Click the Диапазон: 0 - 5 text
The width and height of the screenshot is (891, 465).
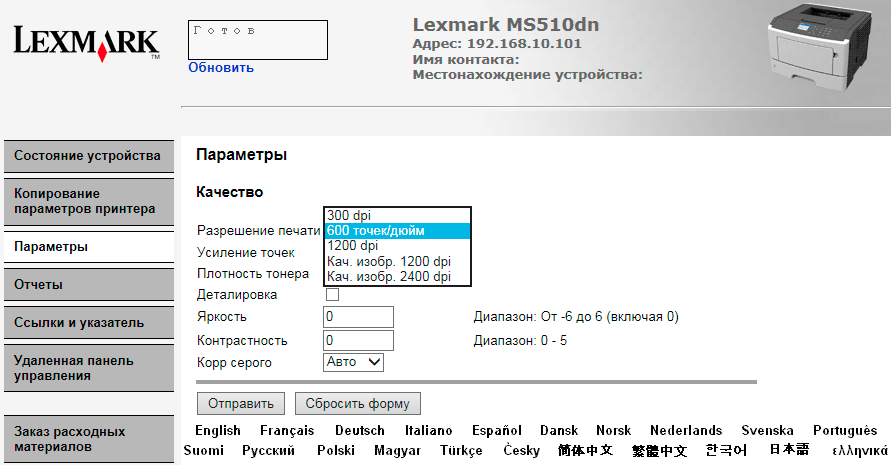pyautogui.click(x=520, y=341)
